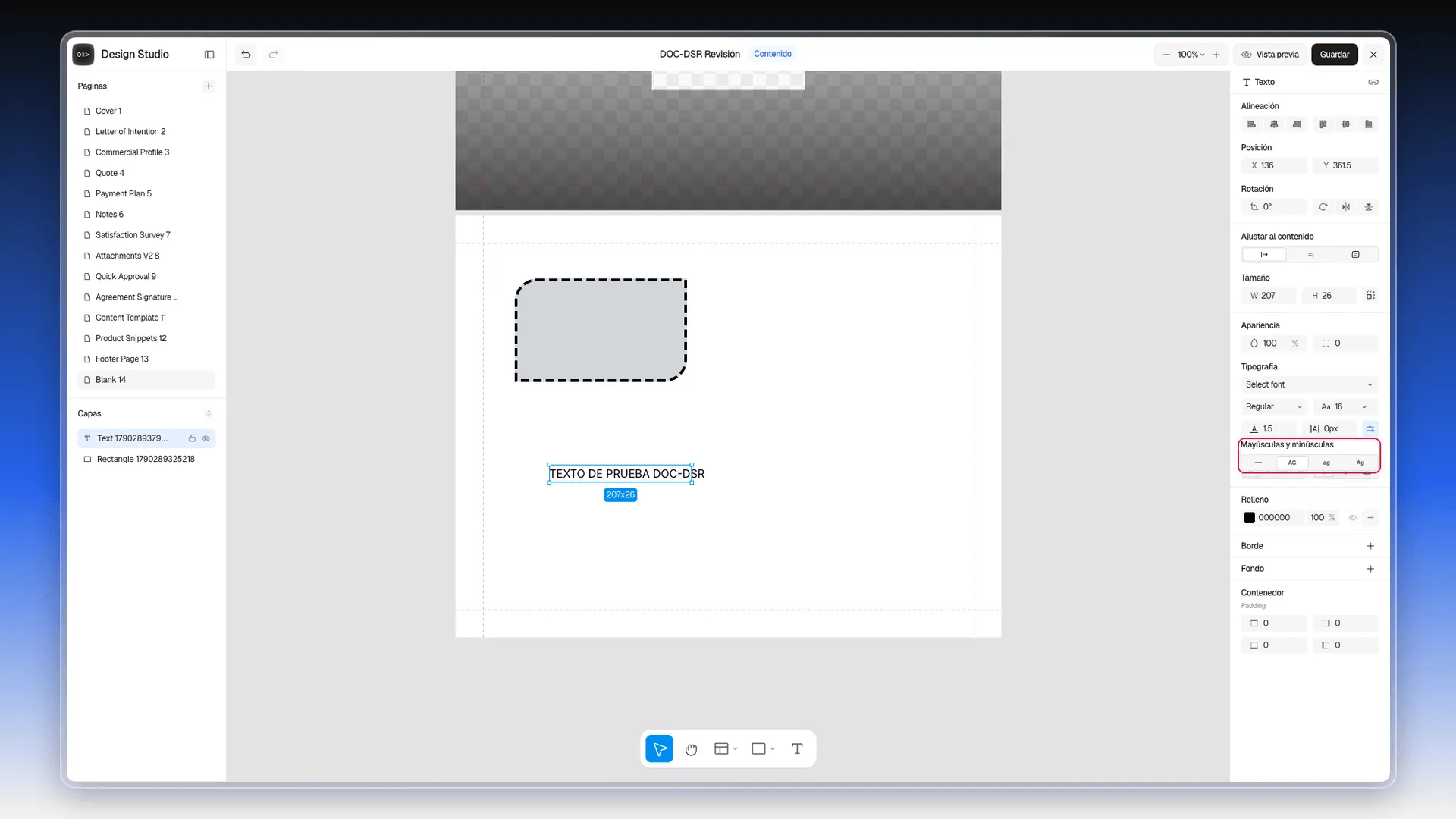Click the link icon beside Texto header
Screen dimensions: 1456x819
click(1373, 82)
